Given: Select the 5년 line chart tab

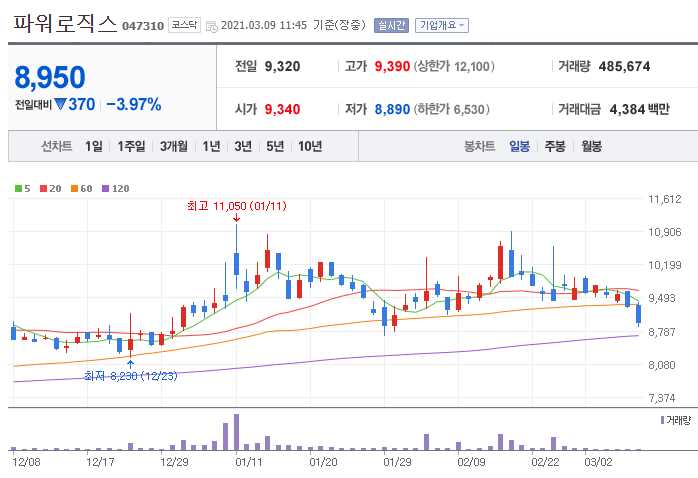Looking at the screenshot, I should (275, 146).
